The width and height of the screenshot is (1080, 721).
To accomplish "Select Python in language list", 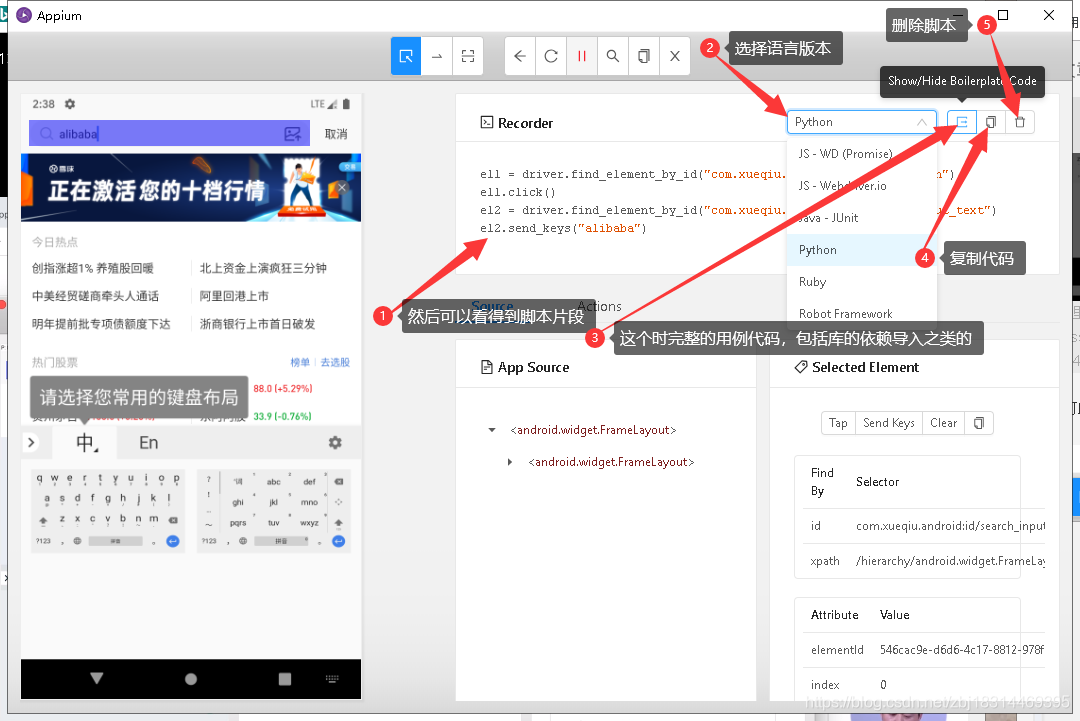I will click(862, 250).
